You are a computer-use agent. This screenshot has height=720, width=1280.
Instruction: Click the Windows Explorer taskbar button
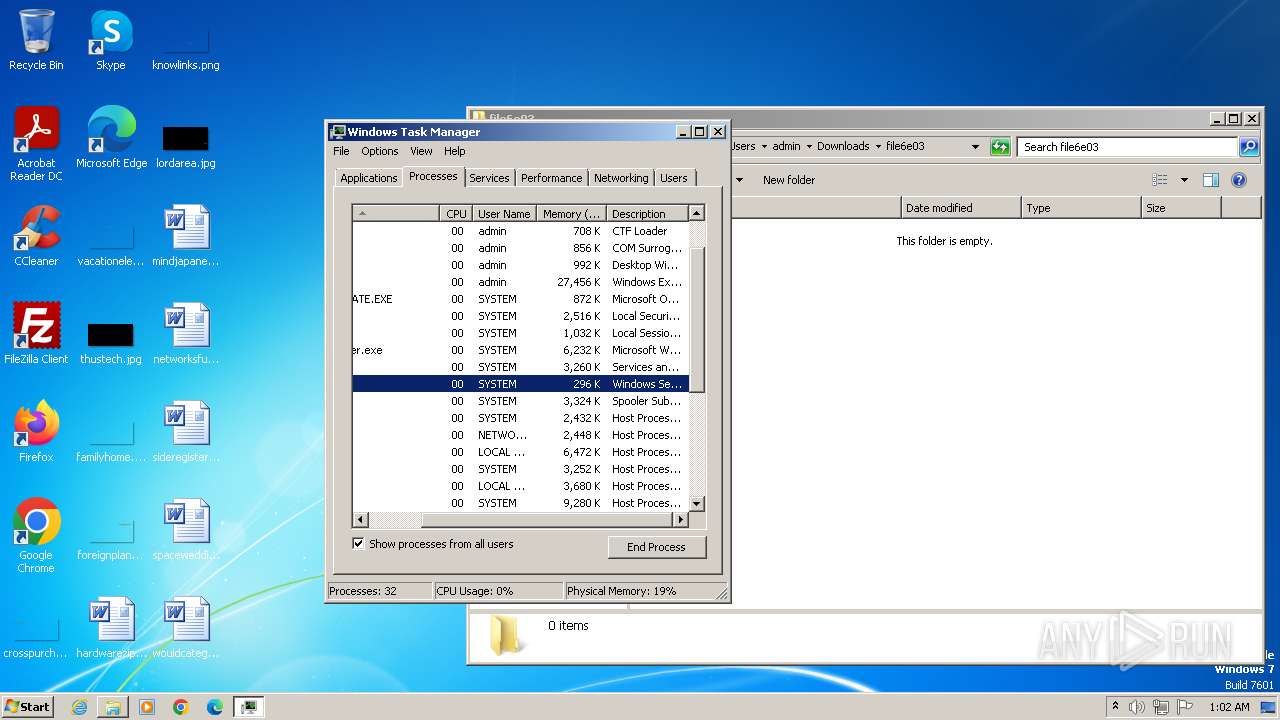(x=113, y=707)
